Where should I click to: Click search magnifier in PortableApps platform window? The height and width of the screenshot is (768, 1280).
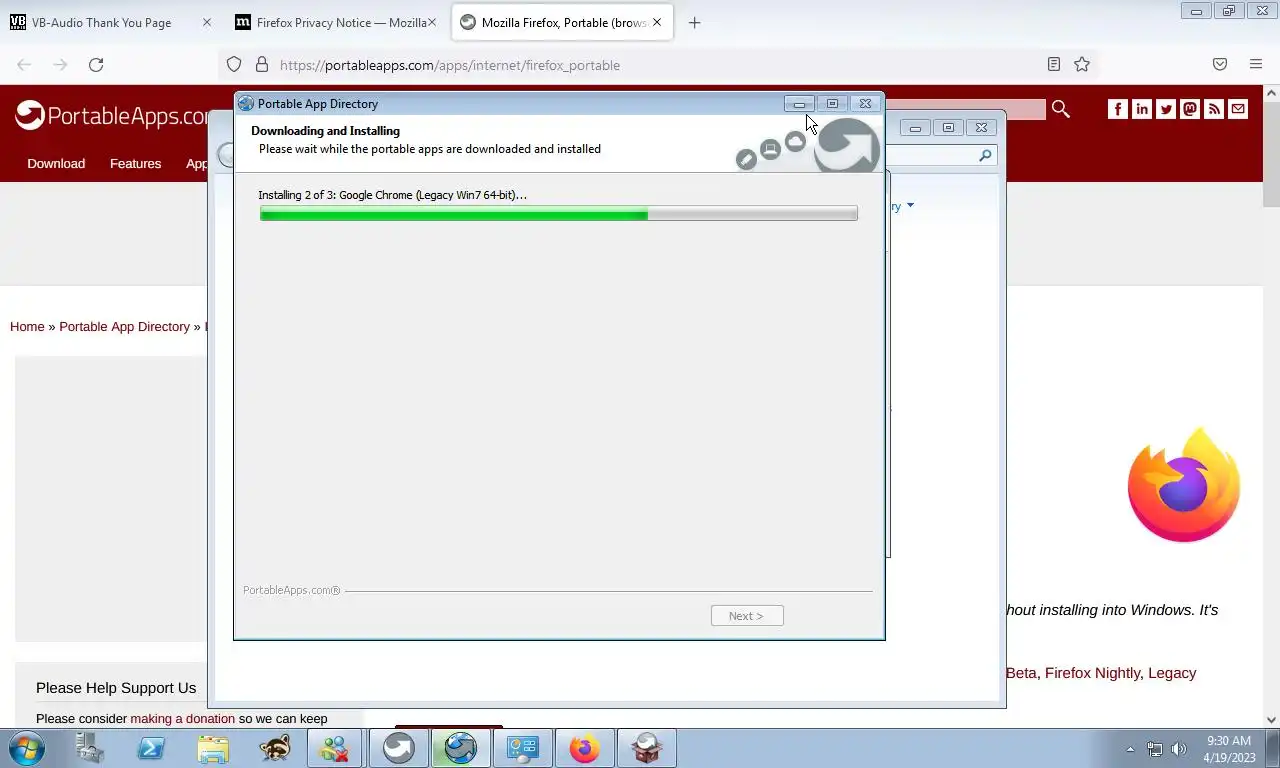click(985, 155)
